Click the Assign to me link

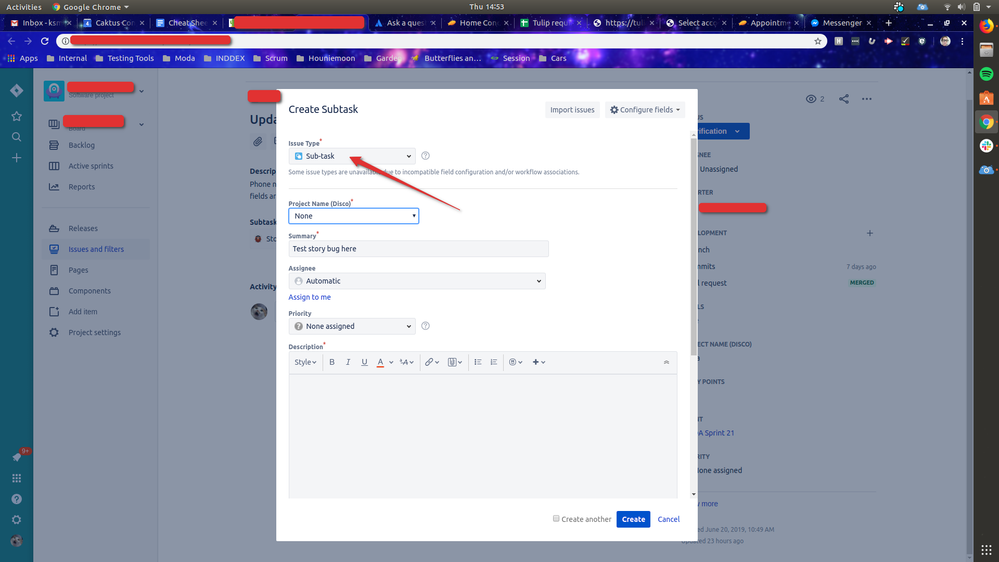point(310,297)
